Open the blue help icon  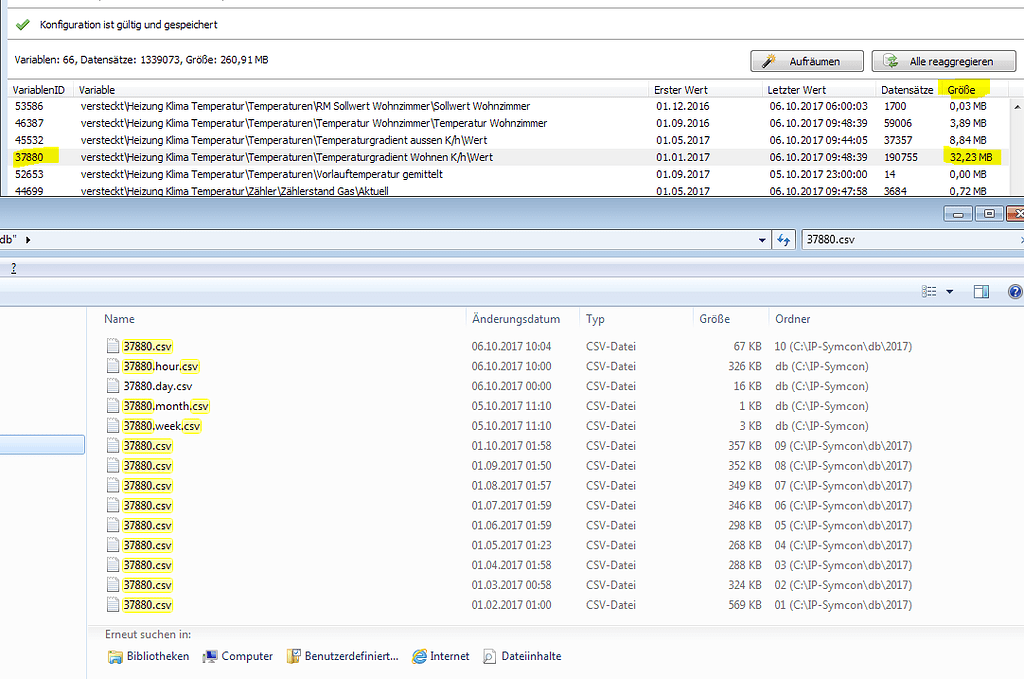(x=1016, y=291)
